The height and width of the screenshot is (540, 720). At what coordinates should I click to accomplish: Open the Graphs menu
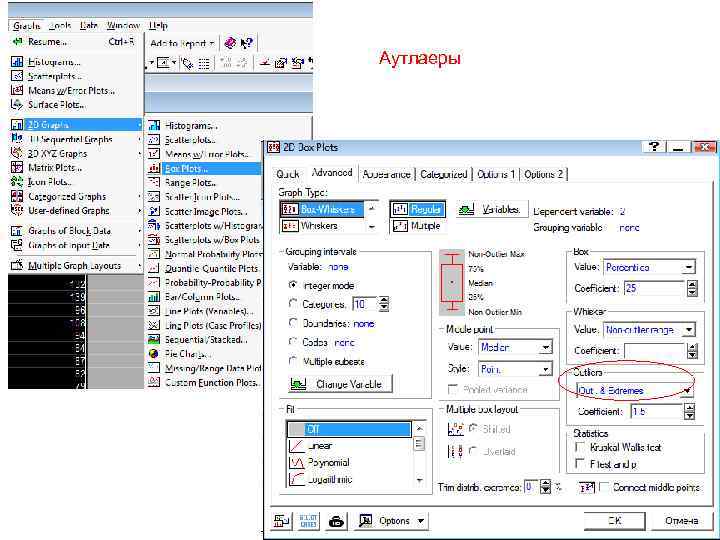point(26,26)
